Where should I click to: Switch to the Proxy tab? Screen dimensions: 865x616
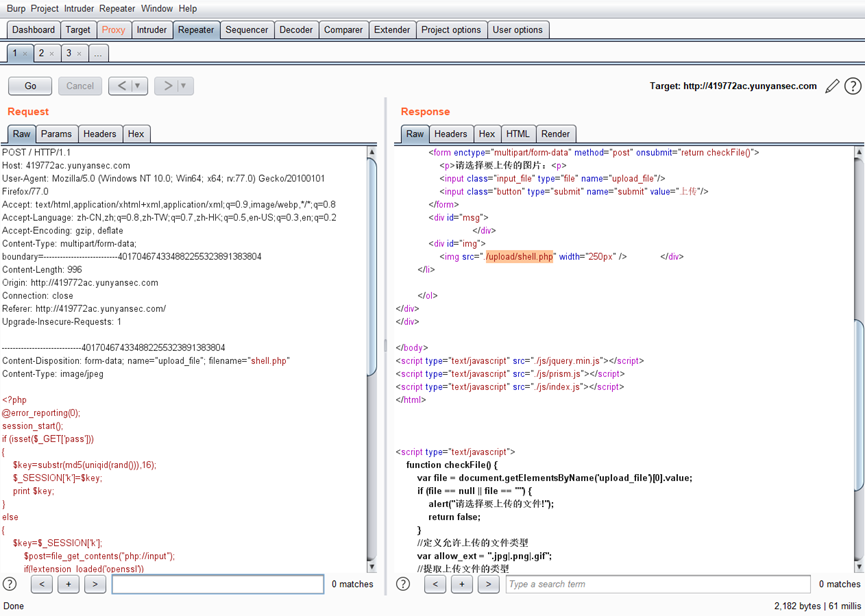114,30
